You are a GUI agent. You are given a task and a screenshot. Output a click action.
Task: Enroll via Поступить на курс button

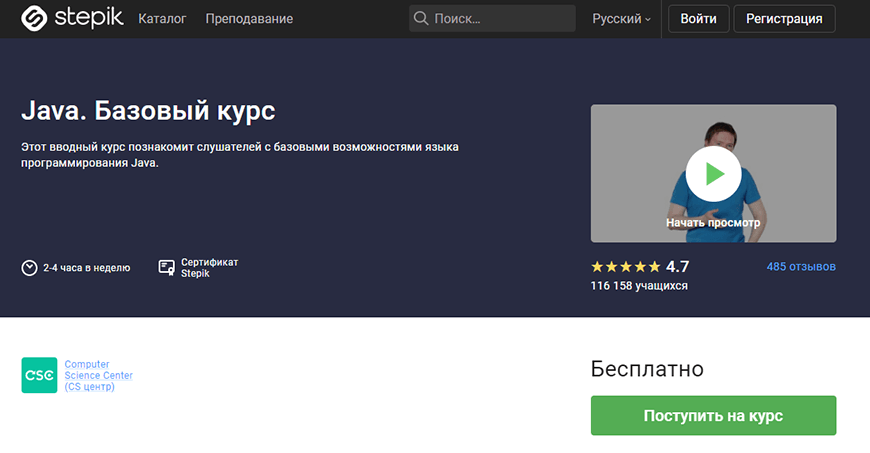[713, 416]
